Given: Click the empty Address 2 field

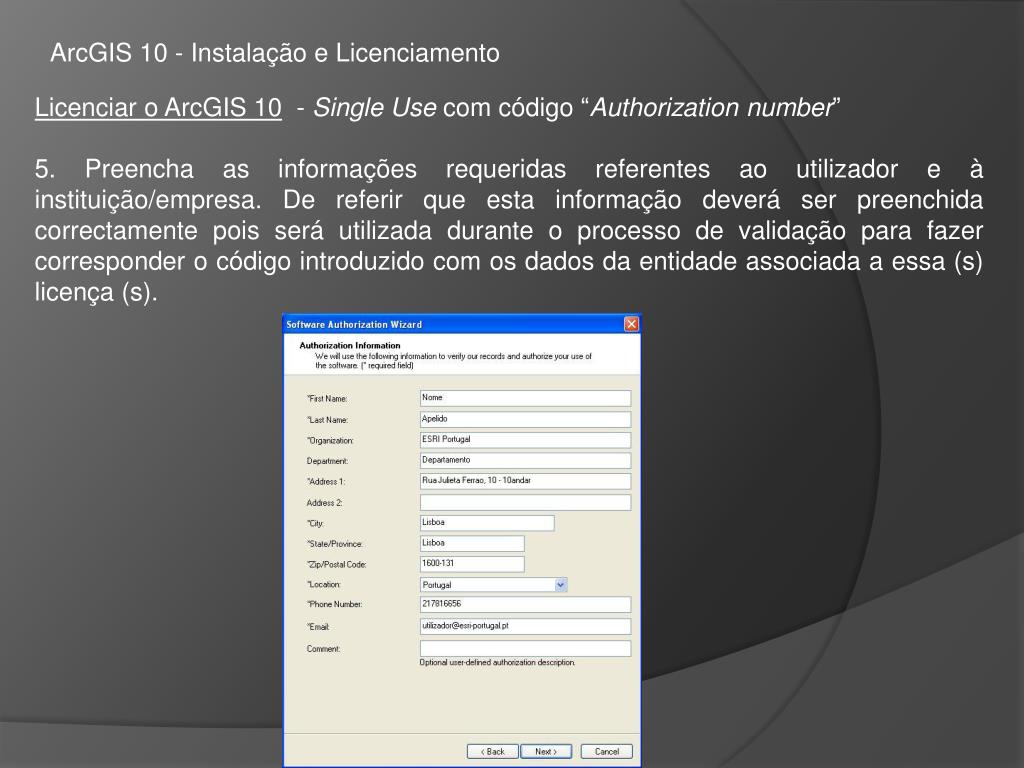Looking at the screenshot, I should click(525, 502).
